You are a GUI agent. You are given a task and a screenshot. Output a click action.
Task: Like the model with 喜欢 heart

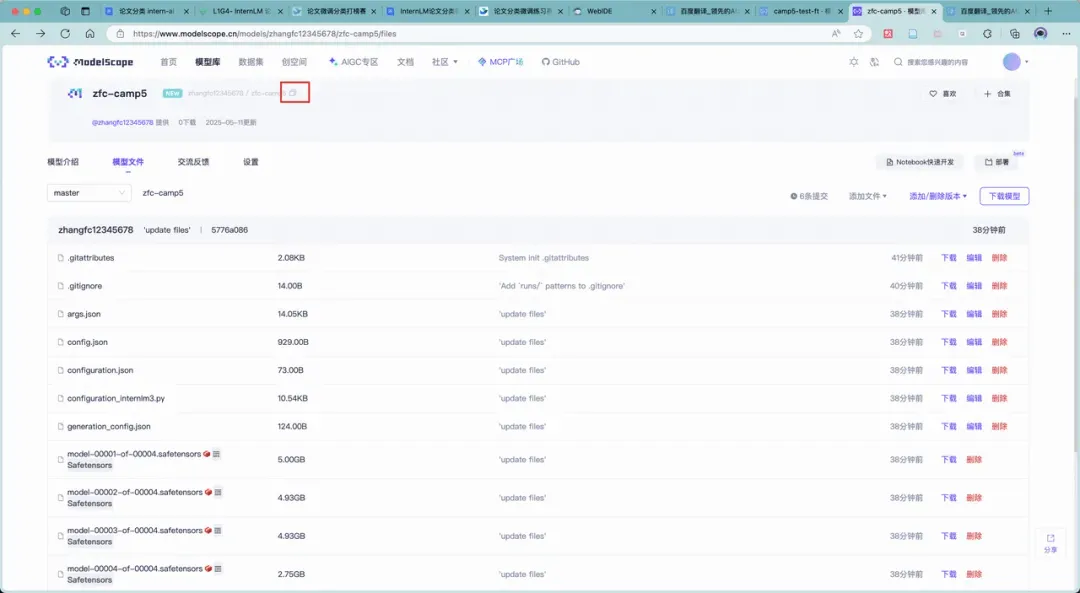[x=943, y=94]
